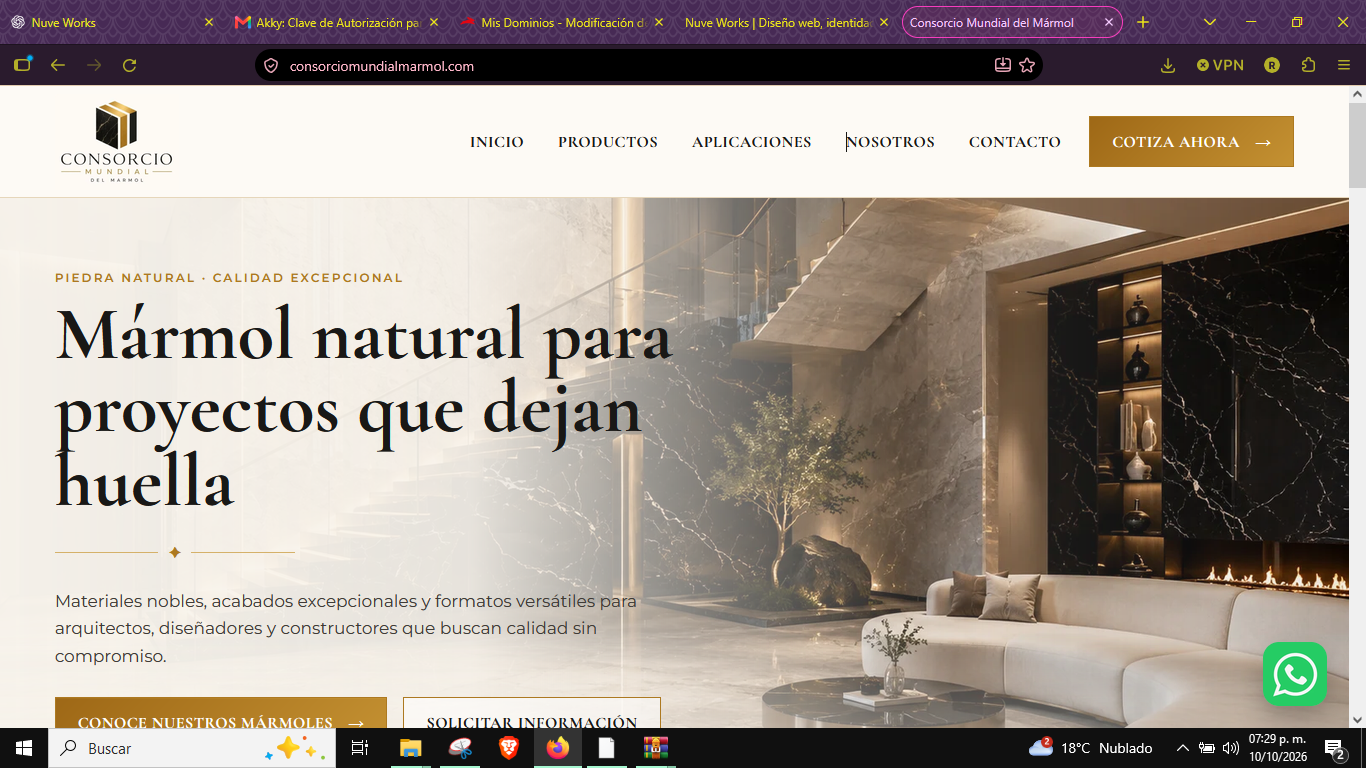The width and height of the screenshot is (1366, 768).
Task: Click the scrollbar down arrow
Action: (1357, 719)
